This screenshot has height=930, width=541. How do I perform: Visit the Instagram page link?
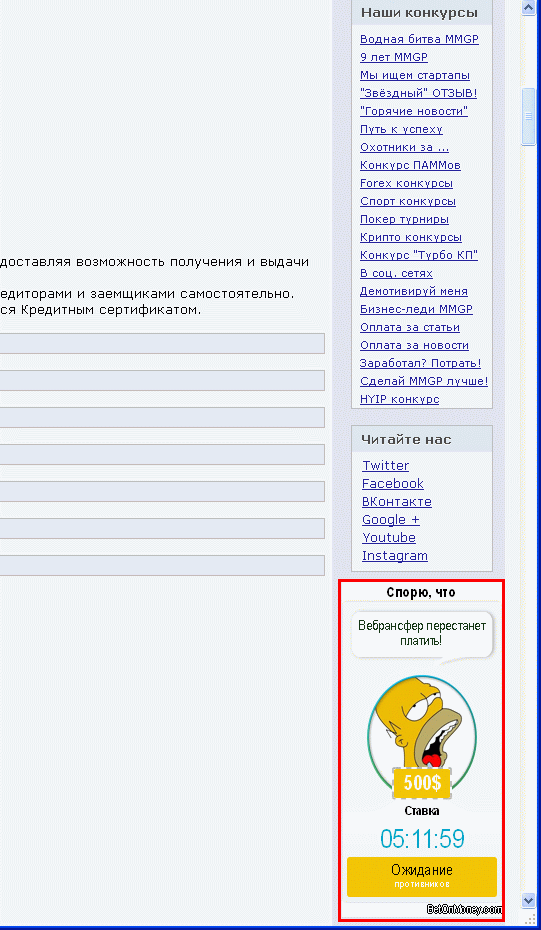(x=394, y=556)
